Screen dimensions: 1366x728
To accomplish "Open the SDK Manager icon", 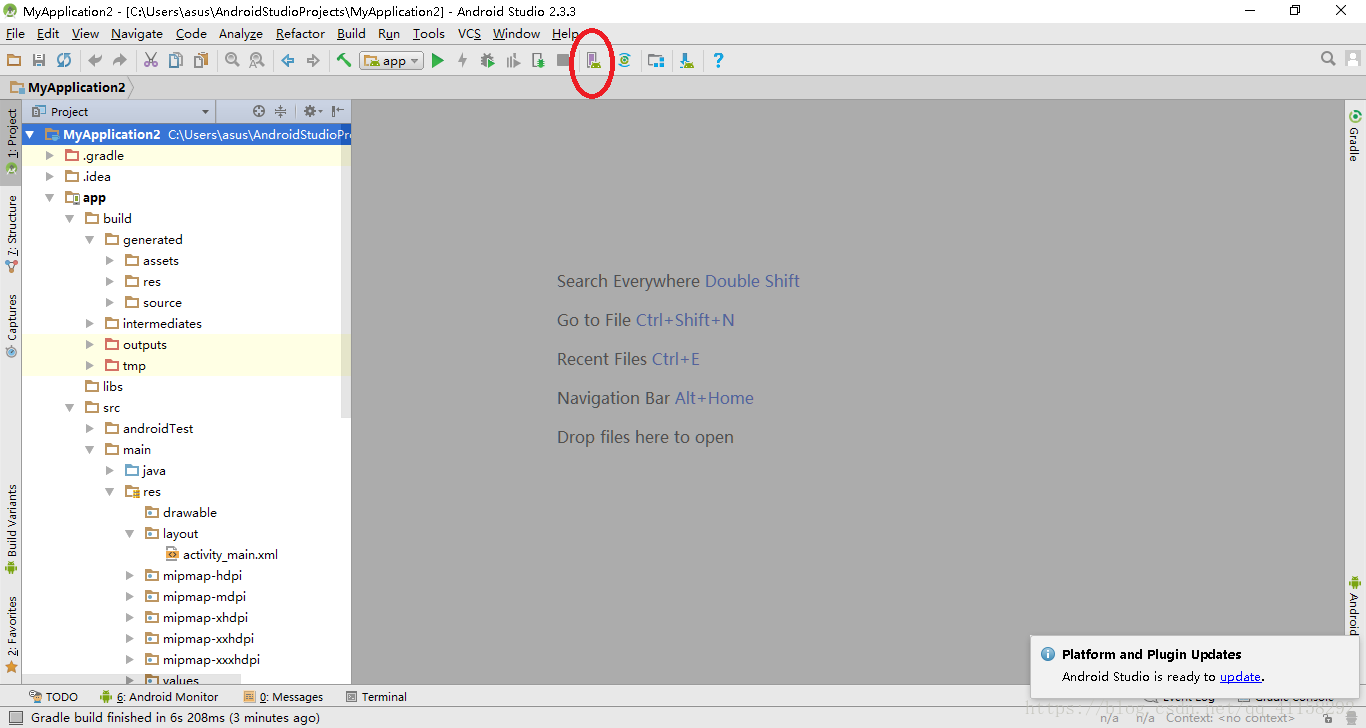I will (687, 60).
